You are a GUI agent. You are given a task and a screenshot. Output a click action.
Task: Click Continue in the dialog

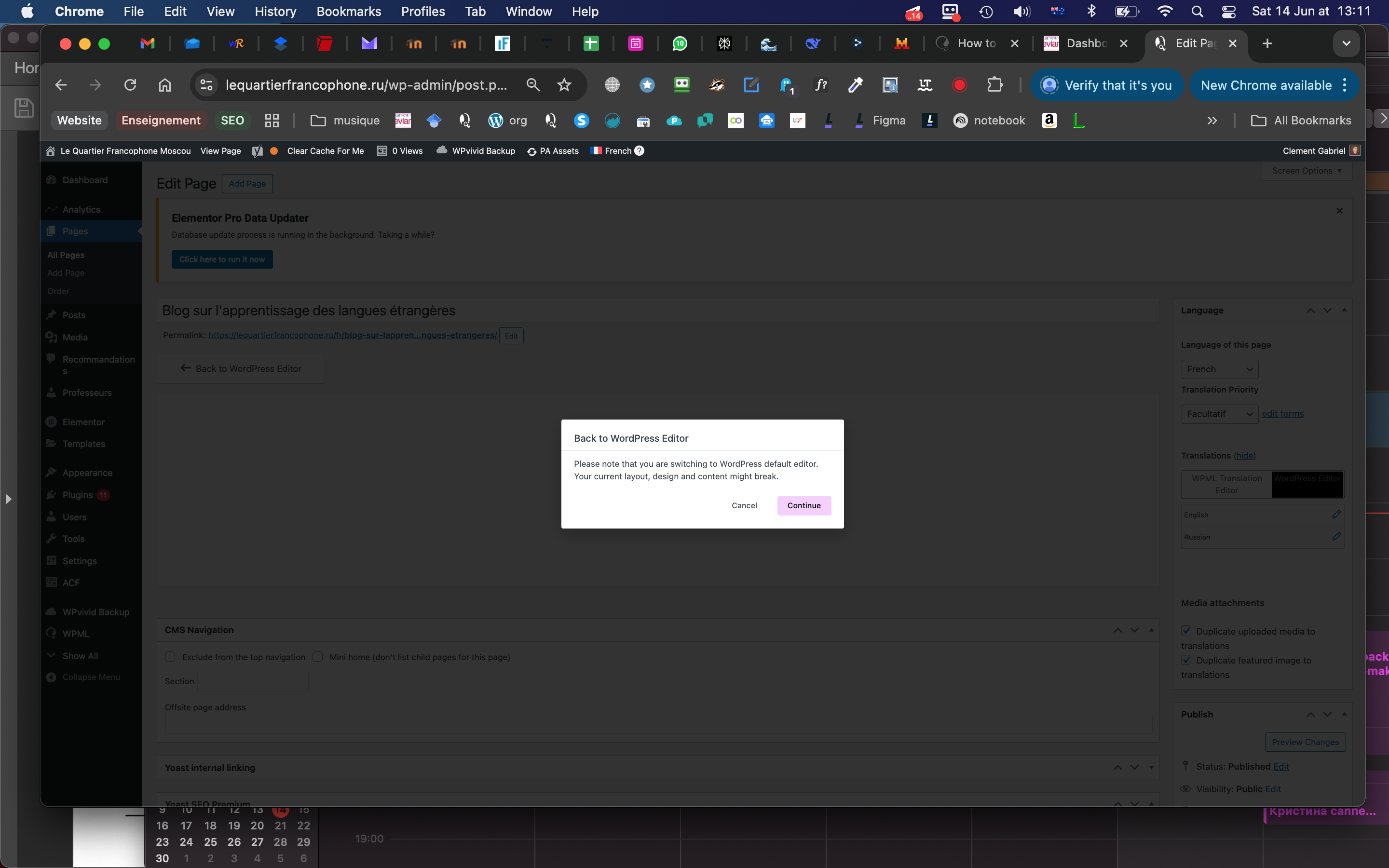[803, 505]
